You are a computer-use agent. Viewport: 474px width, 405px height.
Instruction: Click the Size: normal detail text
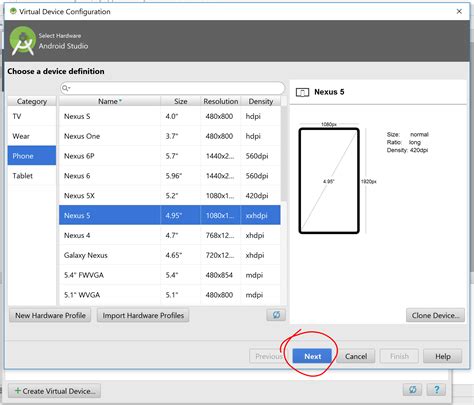pos(407,134)
